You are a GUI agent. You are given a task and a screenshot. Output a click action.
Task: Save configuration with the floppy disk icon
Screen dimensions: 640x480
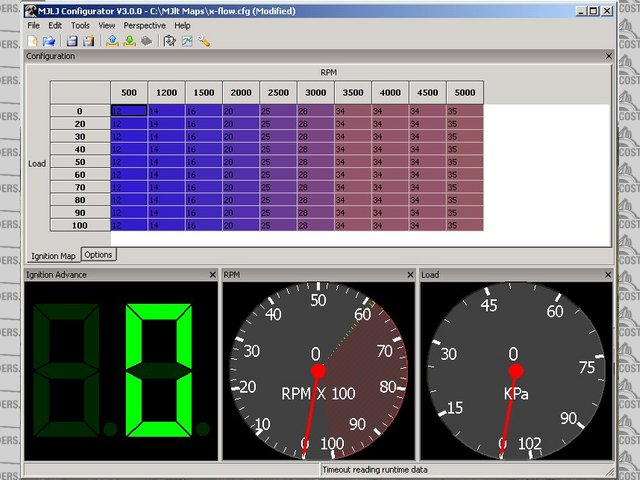pos(72,41)
